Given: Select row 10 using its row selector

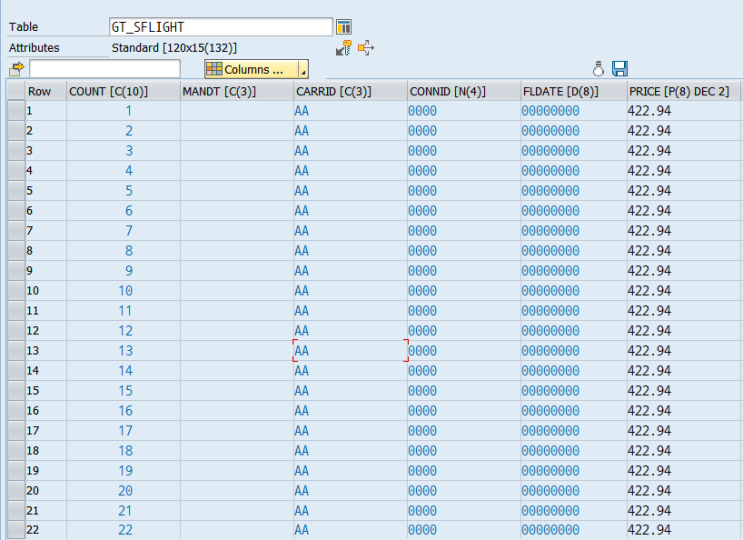Looking at the screenshot, I should [16, 291].
